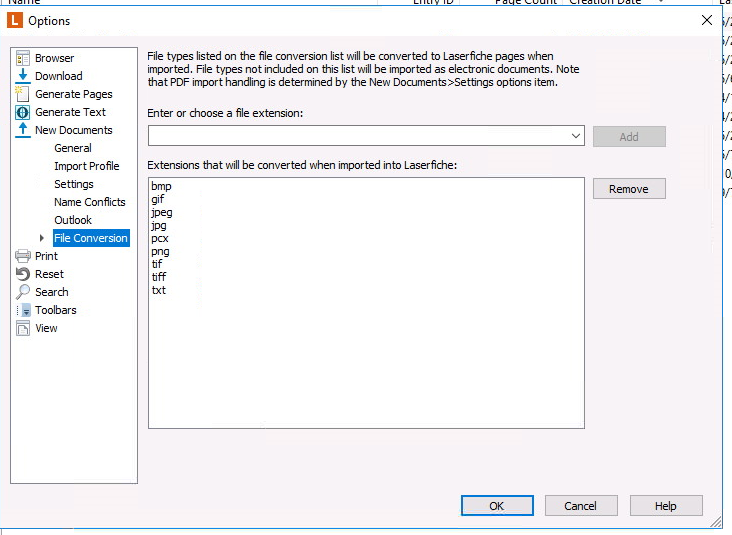
Task: Click the Toolbars icon
Action: click(x=23, y=310)
